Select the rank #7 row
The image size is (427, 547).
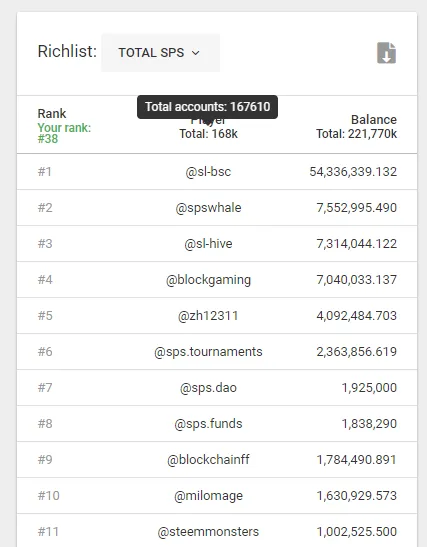[x=217, y=388]
